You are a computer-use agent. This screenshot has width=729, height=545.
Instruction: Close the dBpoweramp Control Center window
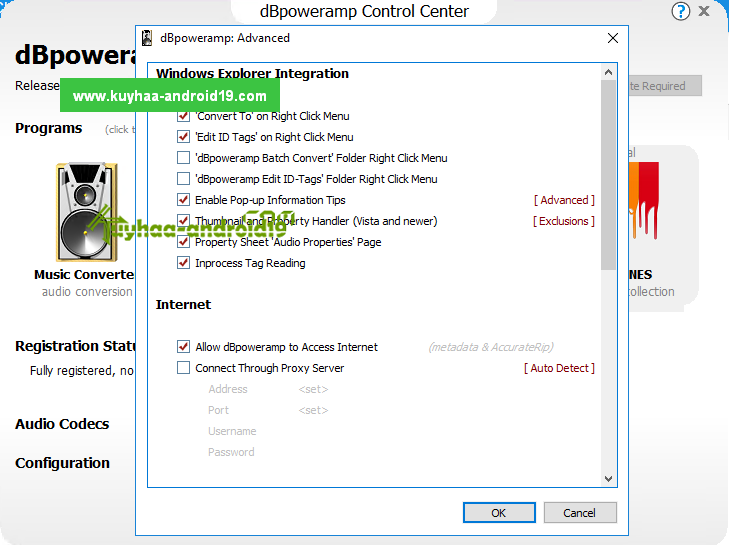point(704,11)
